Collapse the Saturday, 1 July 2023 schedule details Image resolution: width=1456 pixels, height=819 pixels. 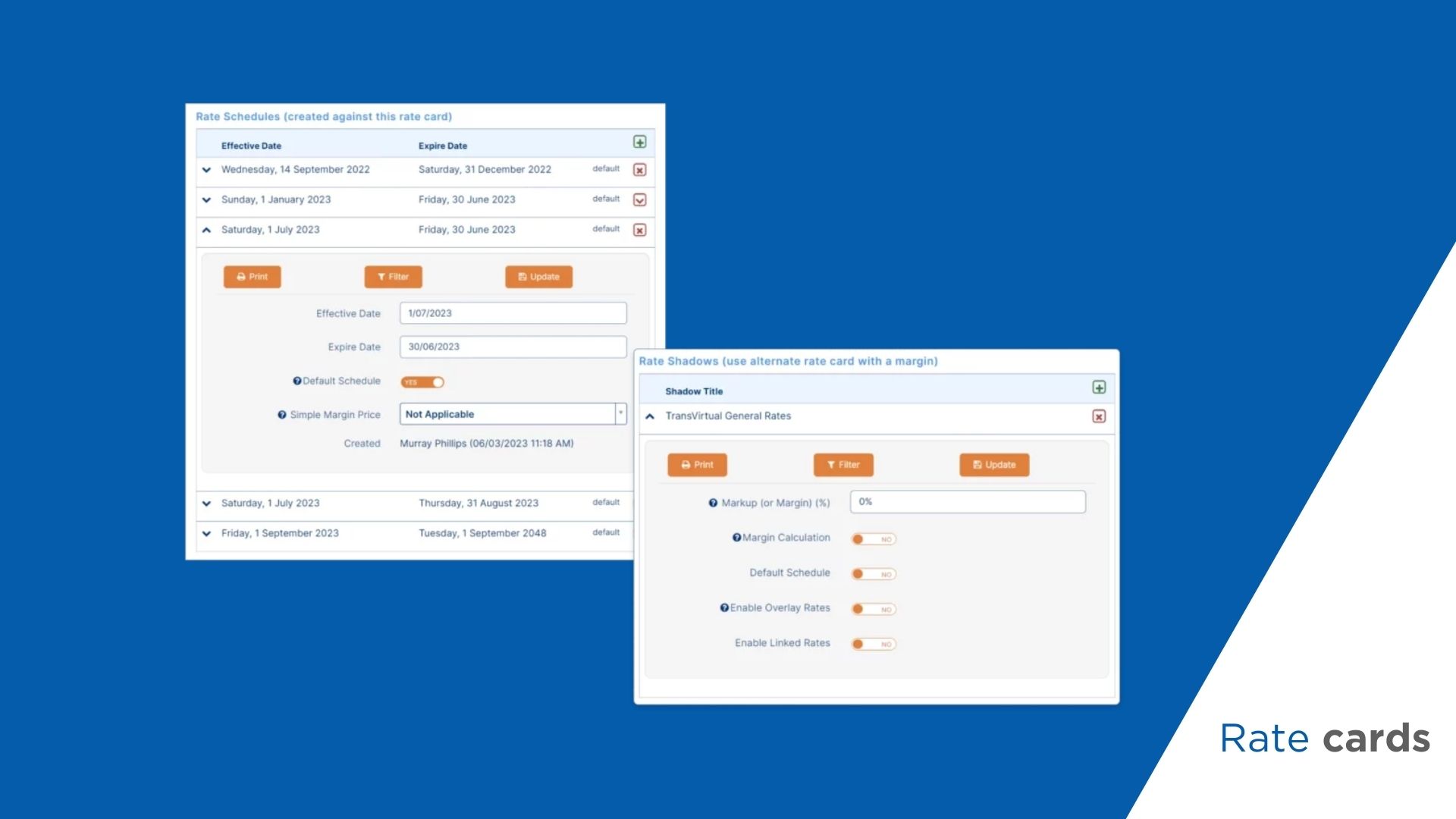coord(206,230)
